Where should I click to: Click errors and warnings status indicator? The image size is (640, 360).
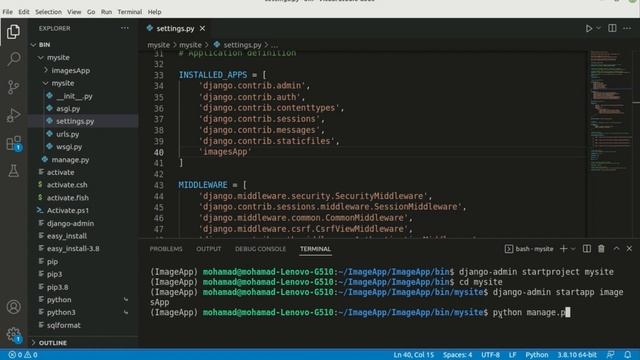(x=23, y=355)
